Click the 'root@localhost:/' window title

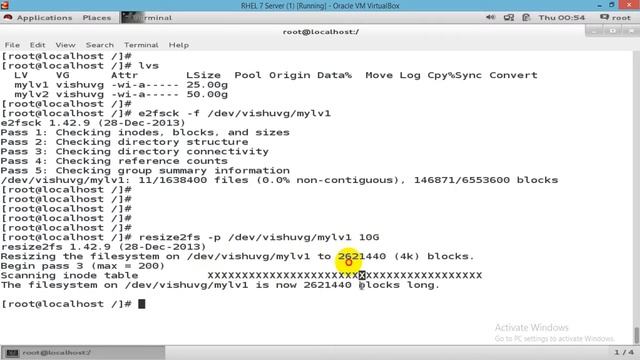tap(320, 32)
